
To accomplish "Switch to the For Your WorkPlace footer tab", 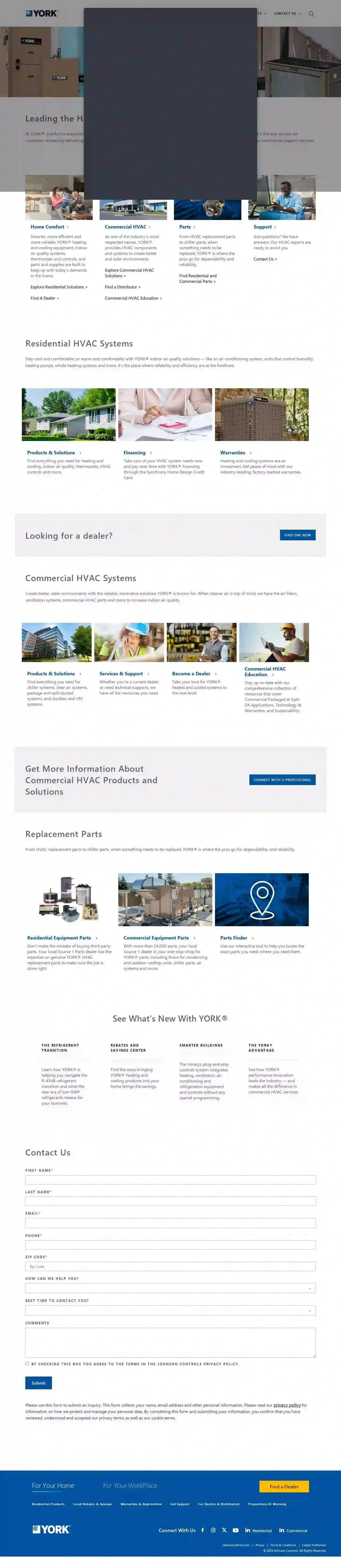I will tap(130, 1486).
